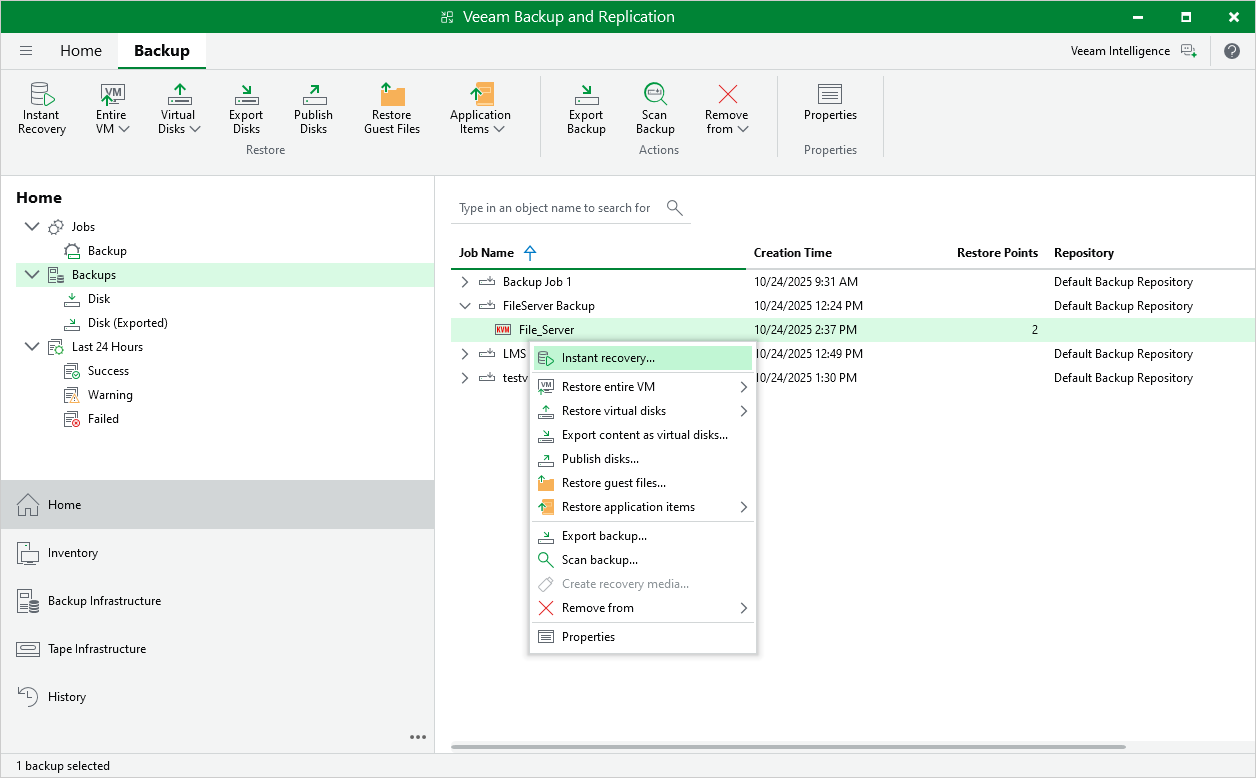Select Disk (Exported) in tree

point(127,323)
